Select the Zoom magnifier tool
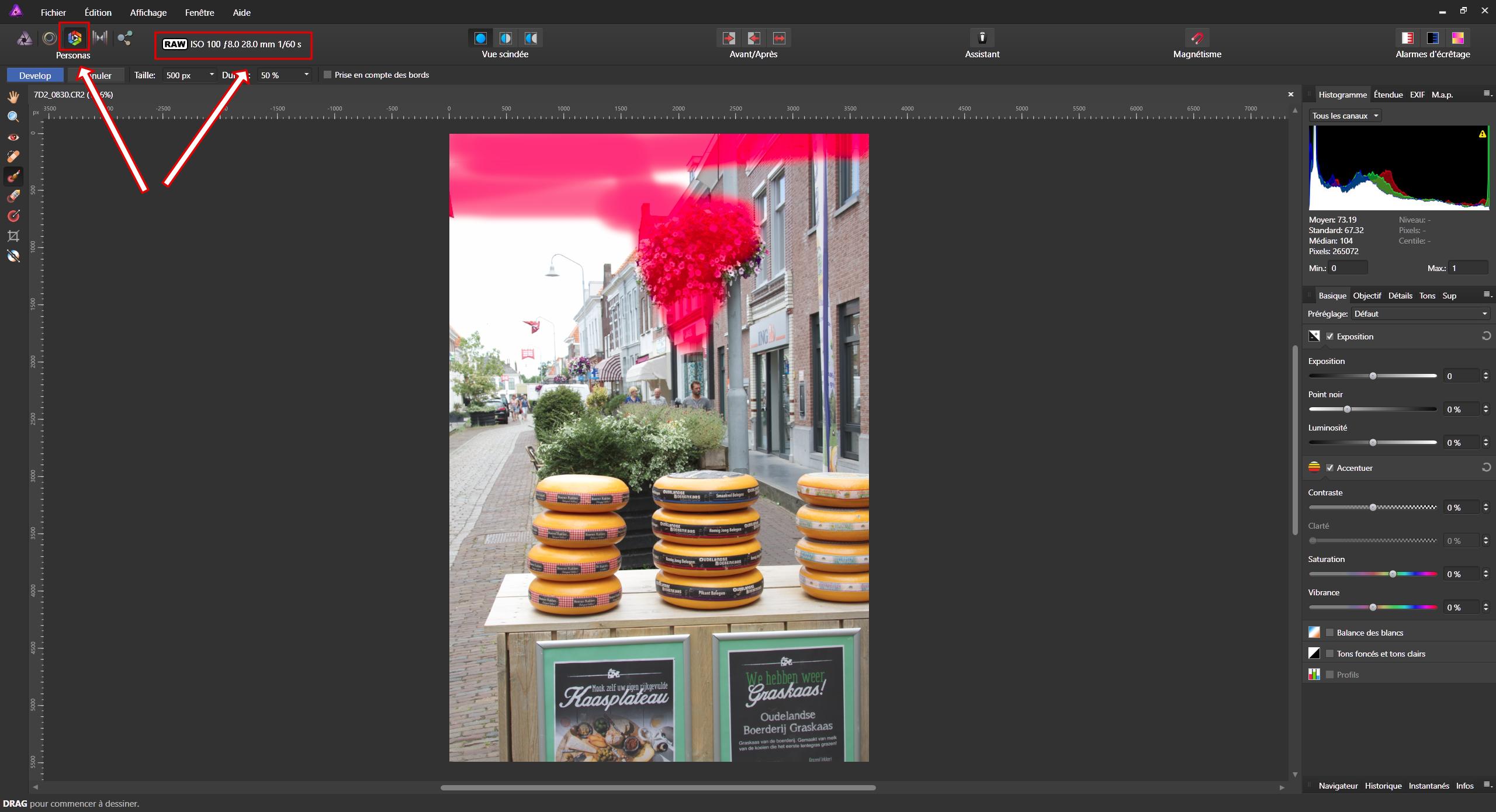This screenshot has height=812, width=1496. click(13, 117)
